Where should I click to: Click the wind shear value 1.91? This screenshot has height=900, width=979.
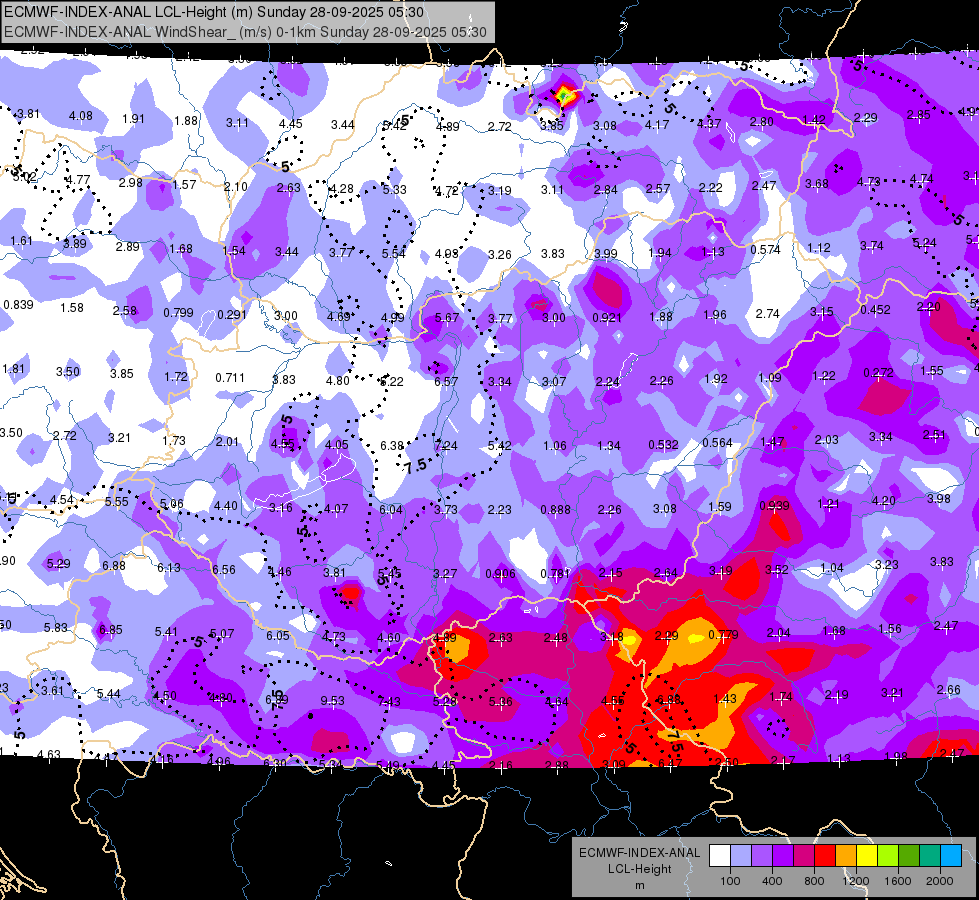pyautogui.click(x=133, y=119)
